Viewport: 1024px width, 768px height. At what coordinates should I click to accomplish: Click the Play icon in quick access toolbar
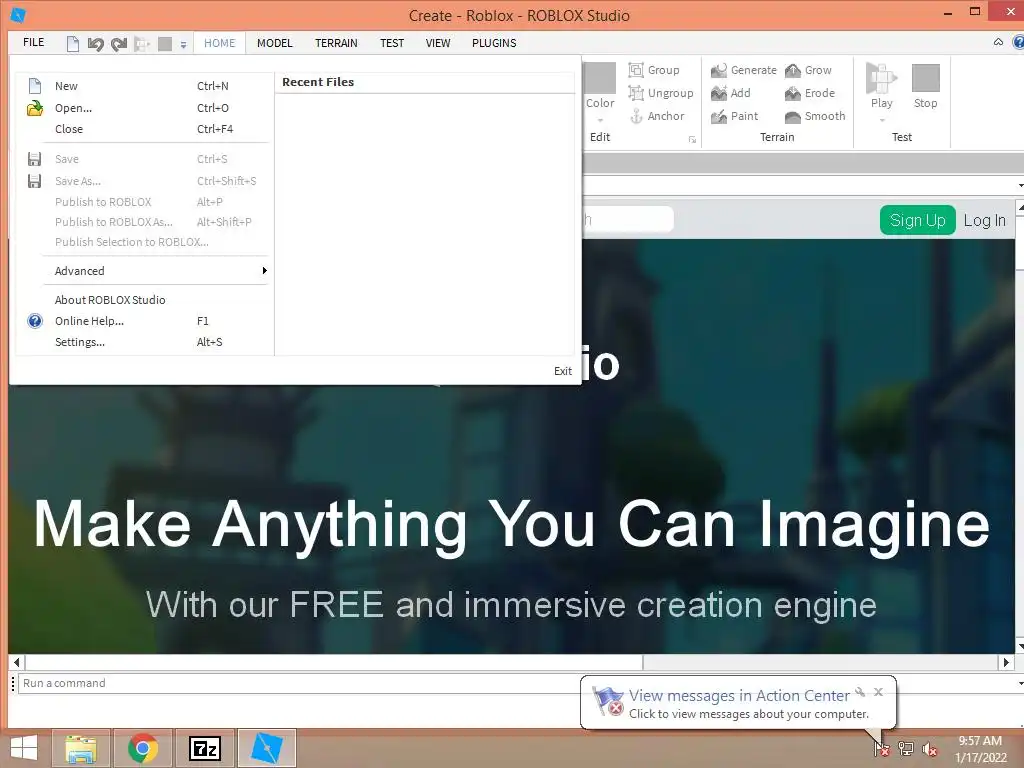click(142, 44)
